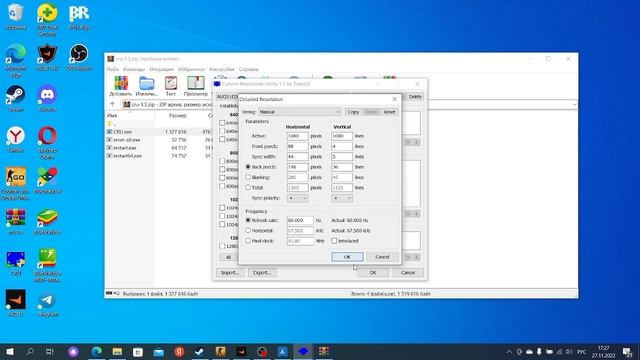Open the Discord desktop icon

(x=47, y=98)
